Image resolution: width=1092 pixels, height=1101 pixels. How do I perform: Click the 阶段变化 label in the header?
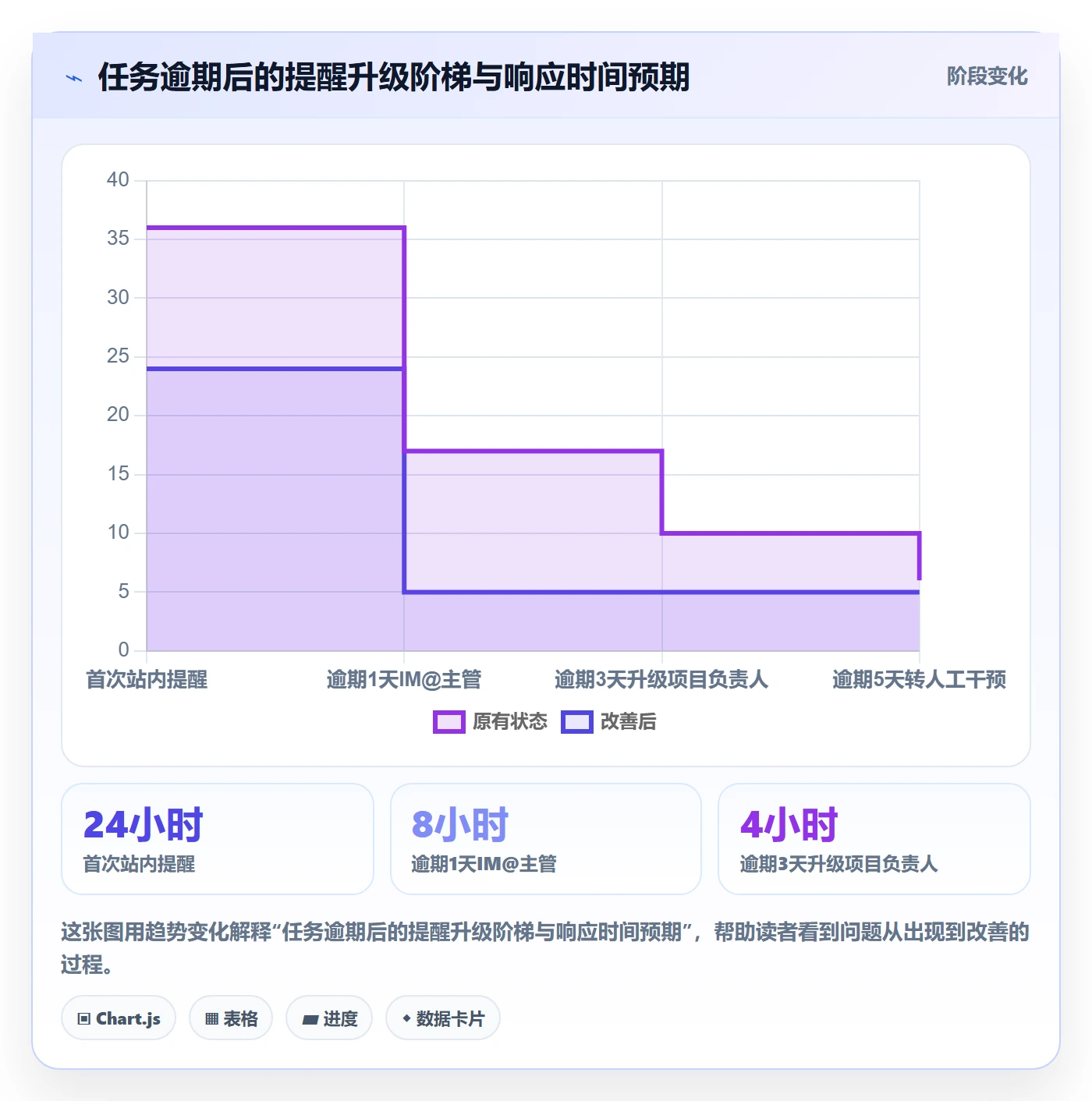pyautogui.click(x=987, y=76)
